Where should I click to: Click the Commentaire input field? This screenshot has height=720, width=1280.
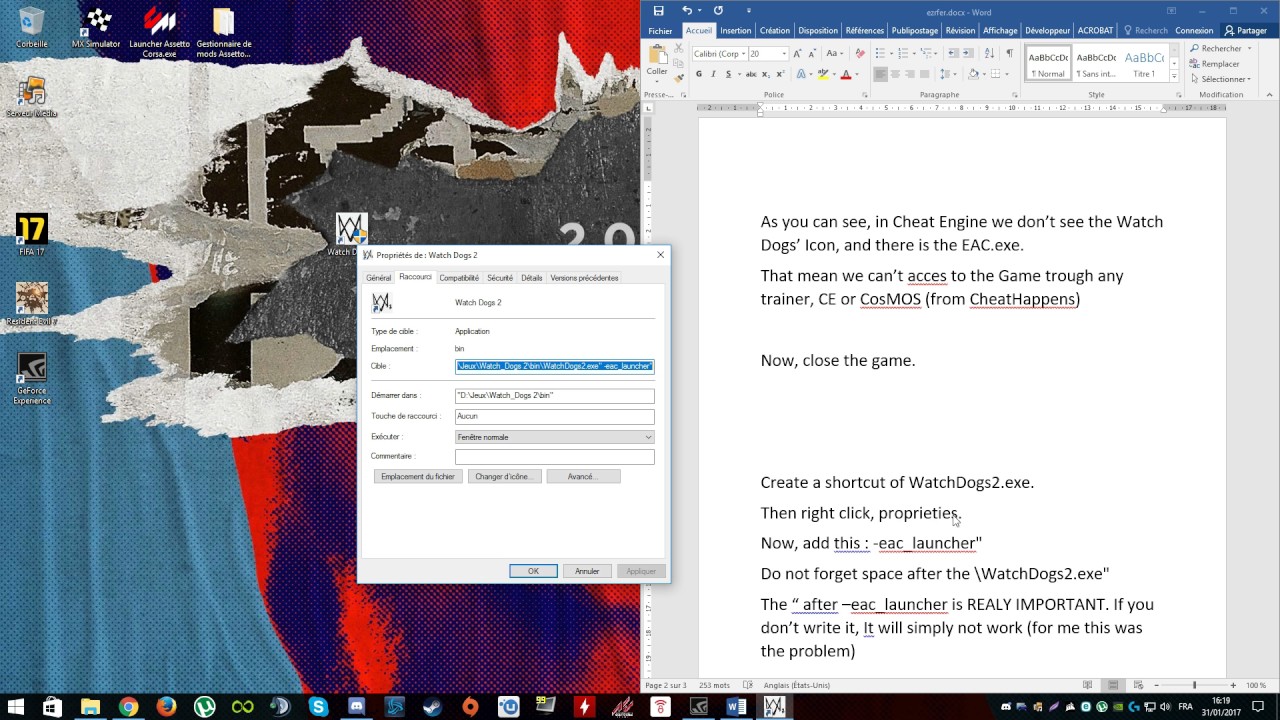point(554,457)
